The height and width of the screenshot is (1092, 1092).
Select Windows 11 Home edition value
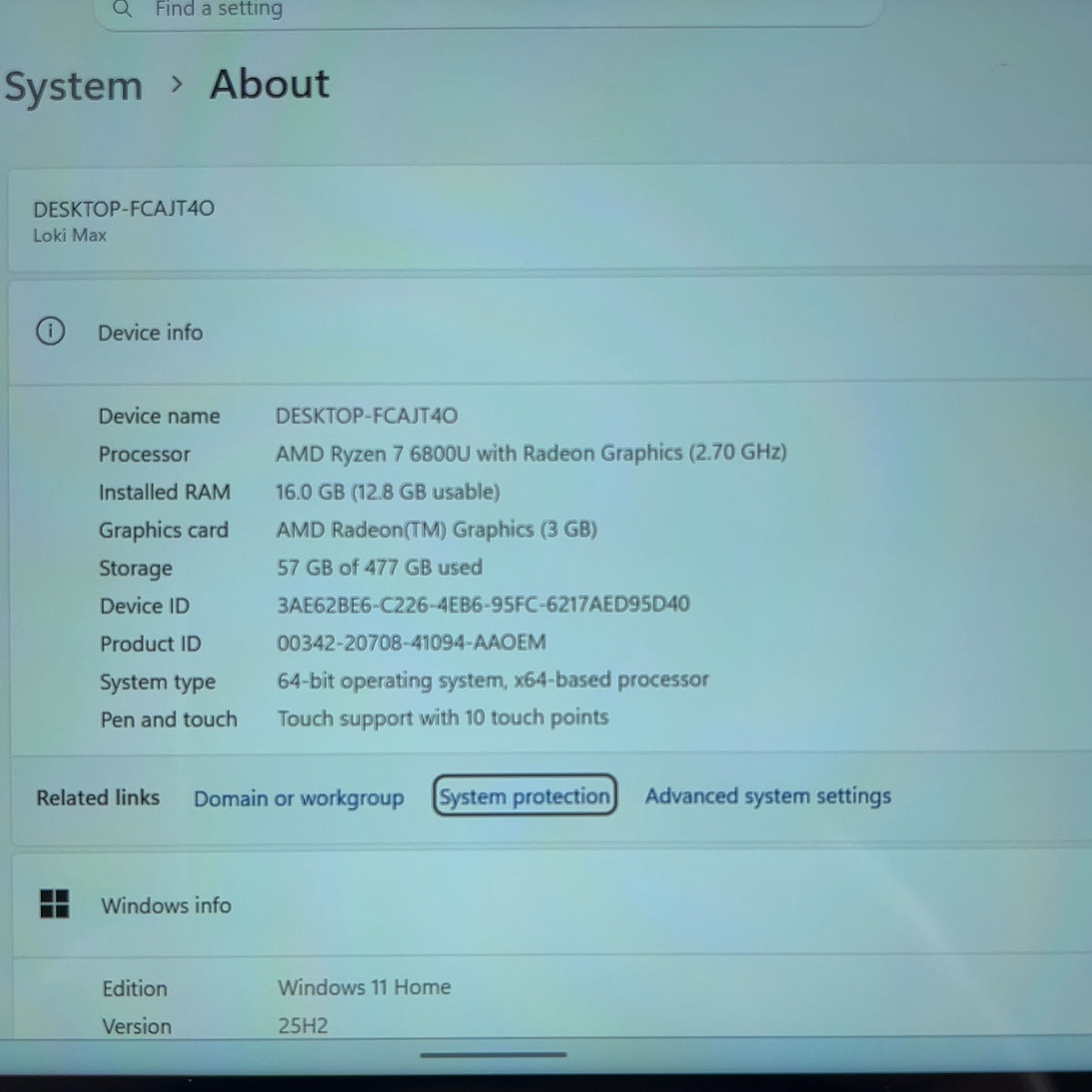click(364, 987)
